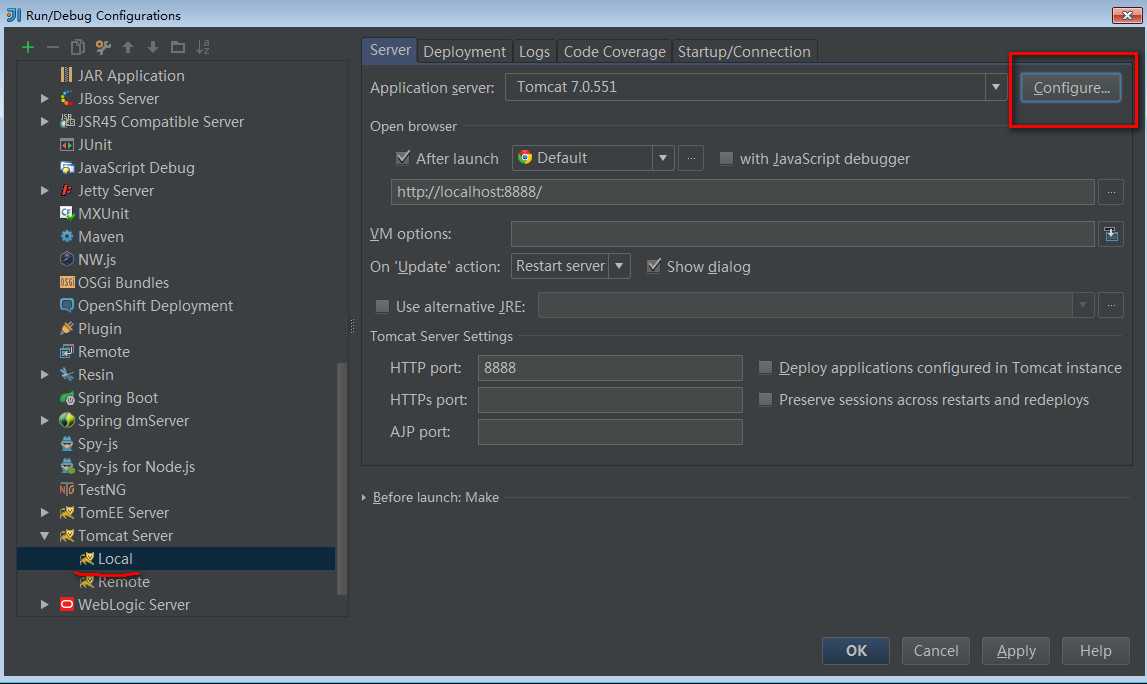
Task: Enable with JavaScript debugger checkbox
Action: [726, 158]
